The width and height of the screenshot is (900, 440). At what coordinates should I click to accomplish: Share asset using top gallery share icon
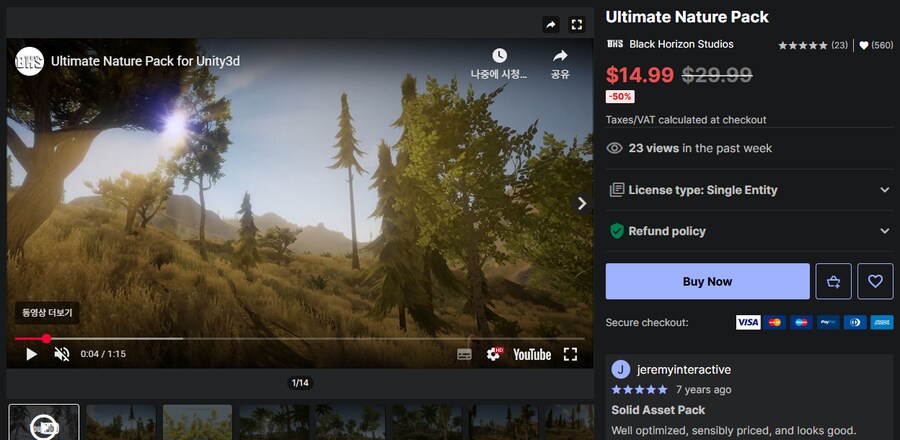pos(551,24)
